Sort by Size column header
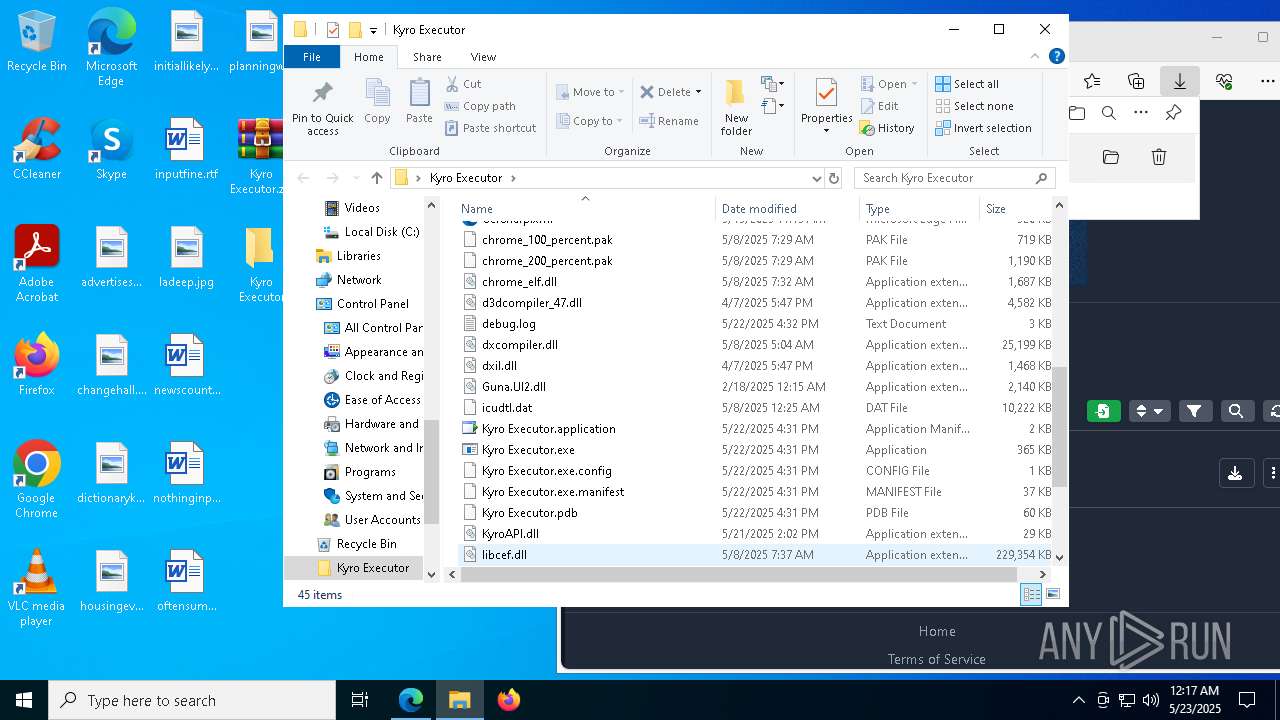 (1015, 209)
